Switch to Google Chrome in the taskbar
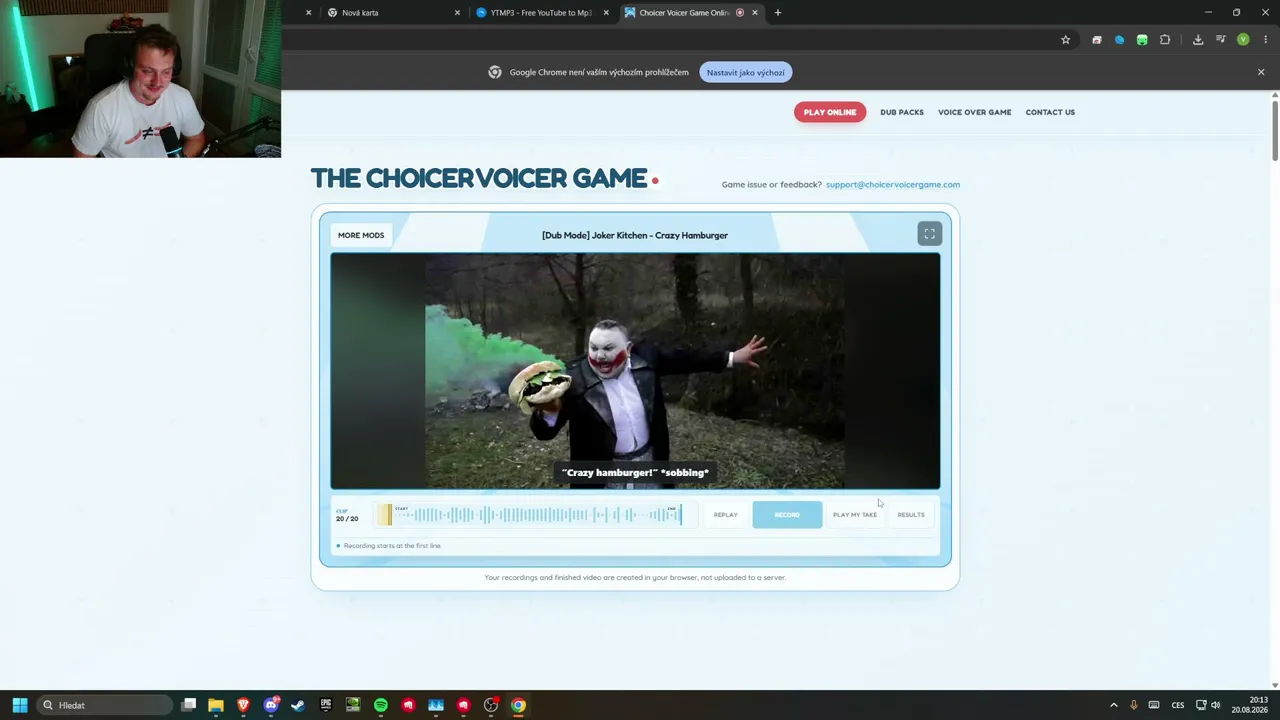The width and height of the screenshot is (1280, 720). coord(518,705)
